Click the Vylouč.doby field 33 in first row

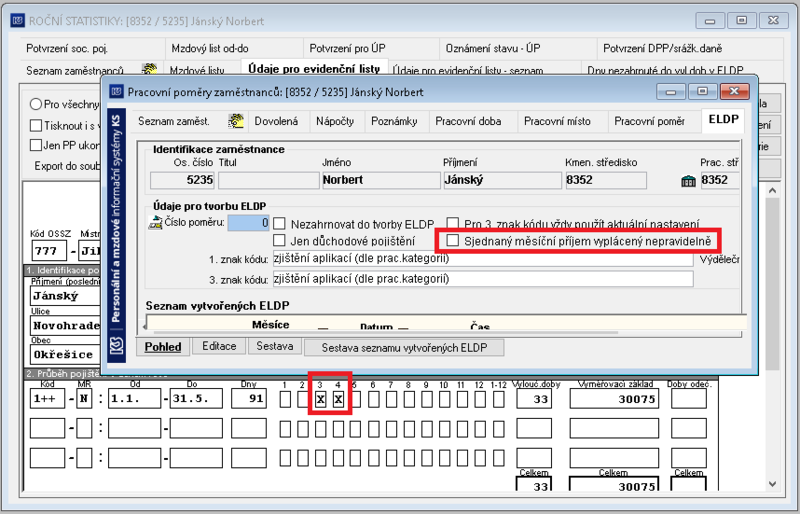(534, 399)
